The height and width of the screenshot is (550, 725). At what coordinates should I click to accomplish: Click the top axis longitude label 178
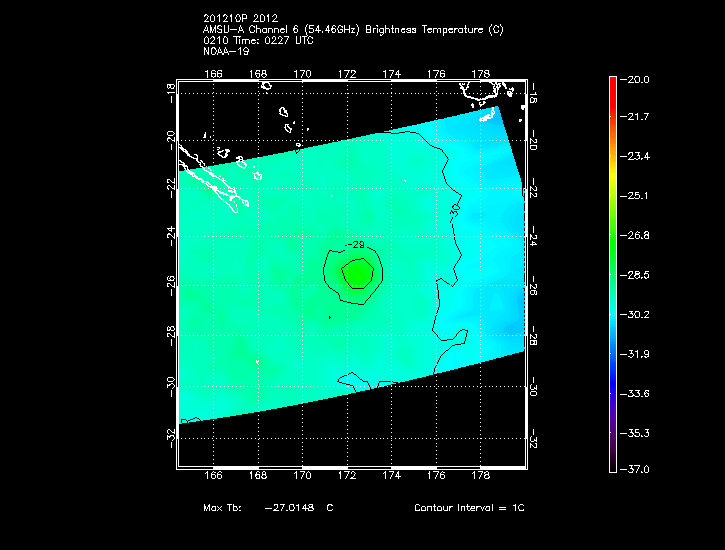coord(480,74)
